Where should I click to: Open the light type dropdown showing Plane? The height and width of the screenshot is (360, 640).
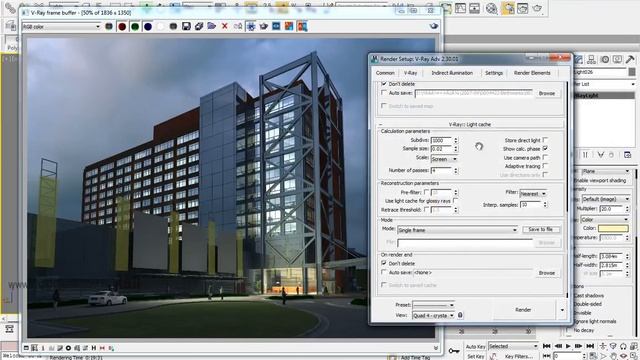click(606, 171)
